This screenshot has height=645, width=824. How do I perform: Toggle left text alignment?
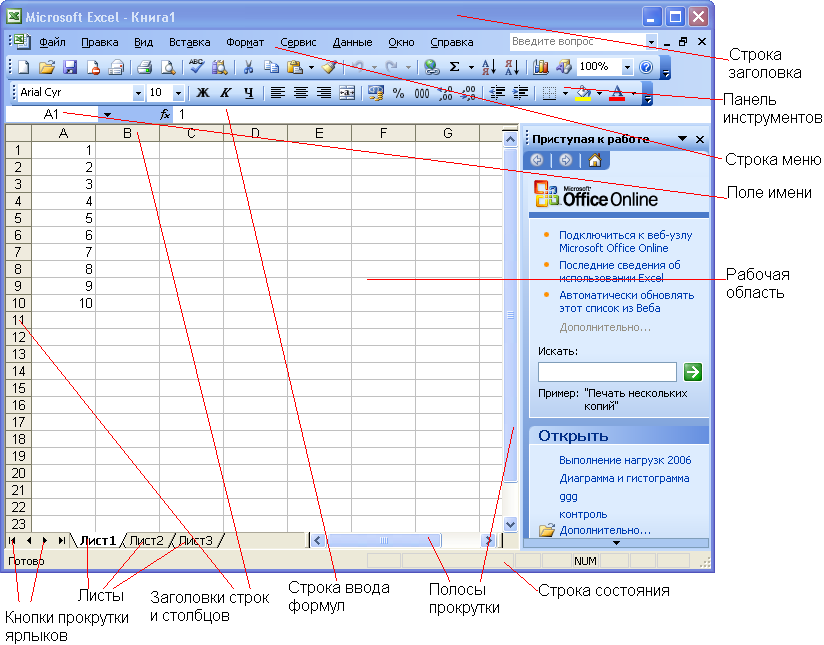coord(277,93)
